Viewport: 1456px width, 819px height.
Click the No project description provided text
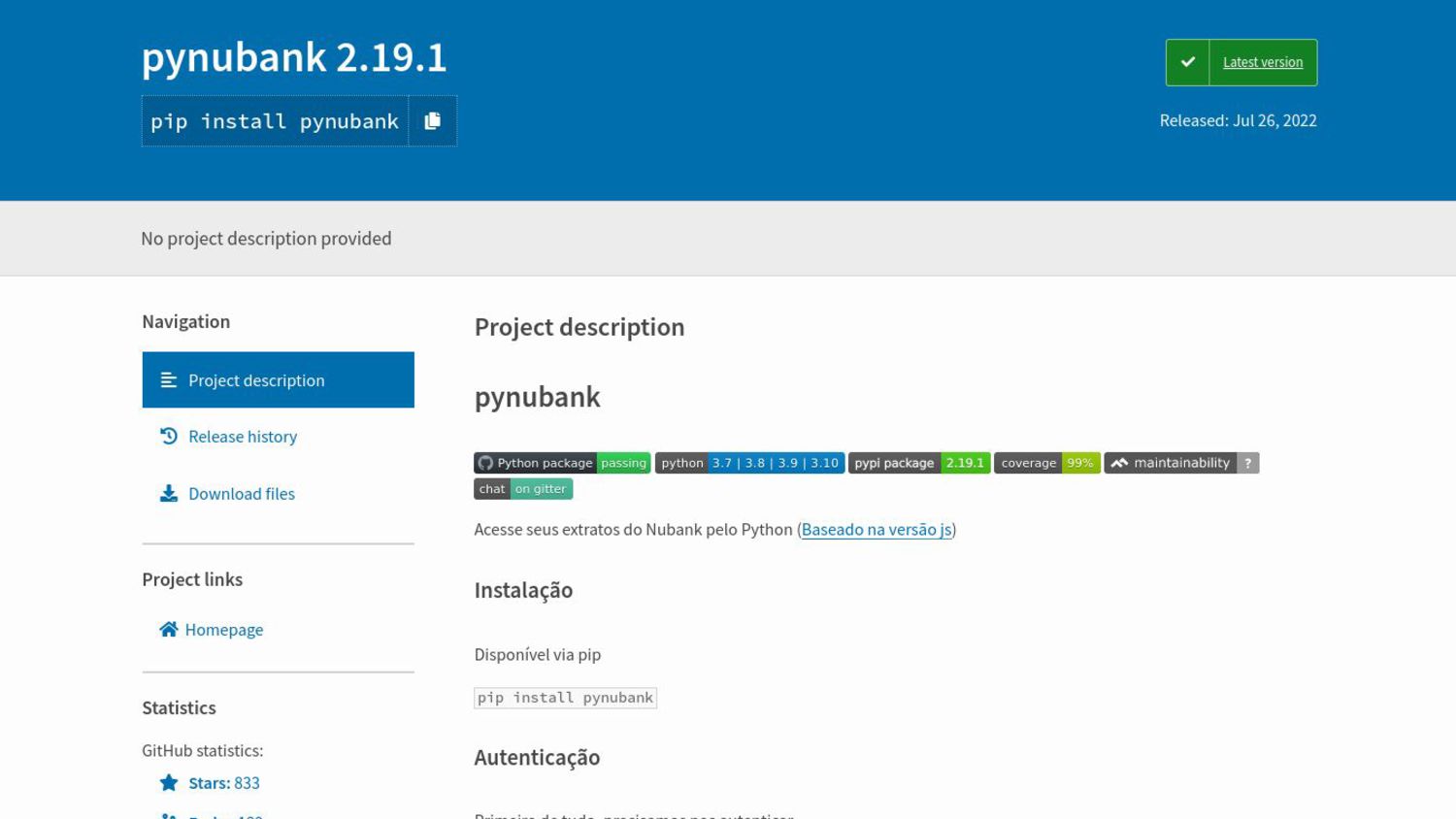[266, 239]
